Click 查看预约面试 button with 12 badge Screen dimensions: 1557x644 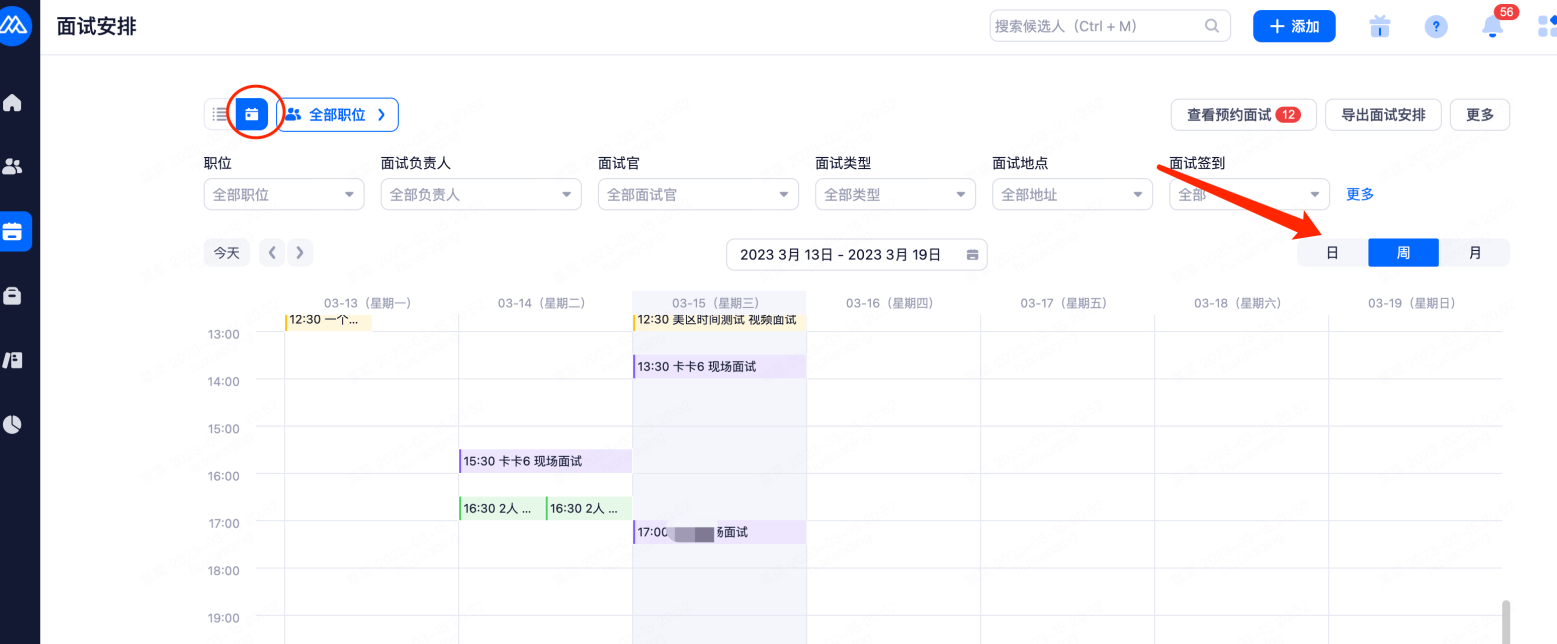tap(1243, 115)
